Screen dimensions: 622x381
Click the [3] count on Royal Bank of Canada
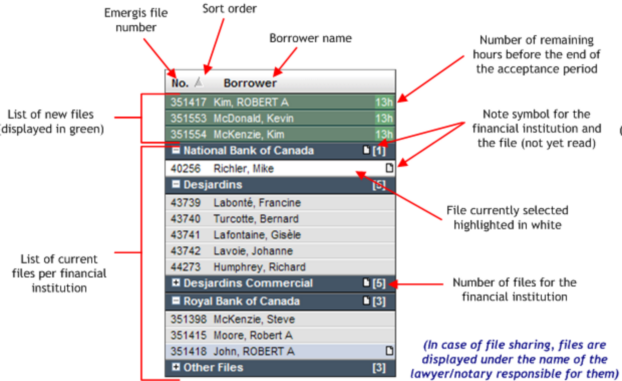pos(379,301)
